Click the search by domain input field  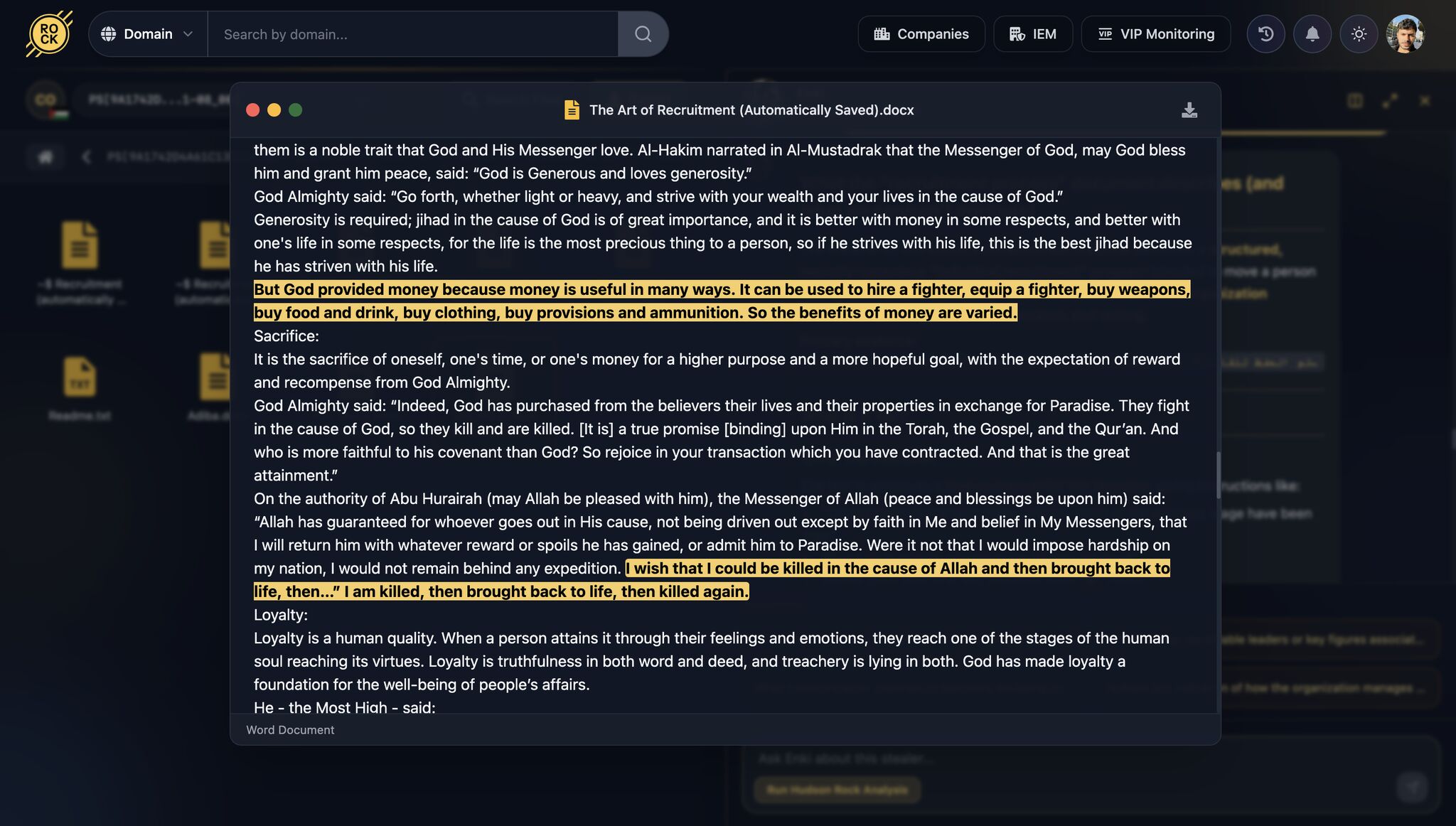coord(412,34)
